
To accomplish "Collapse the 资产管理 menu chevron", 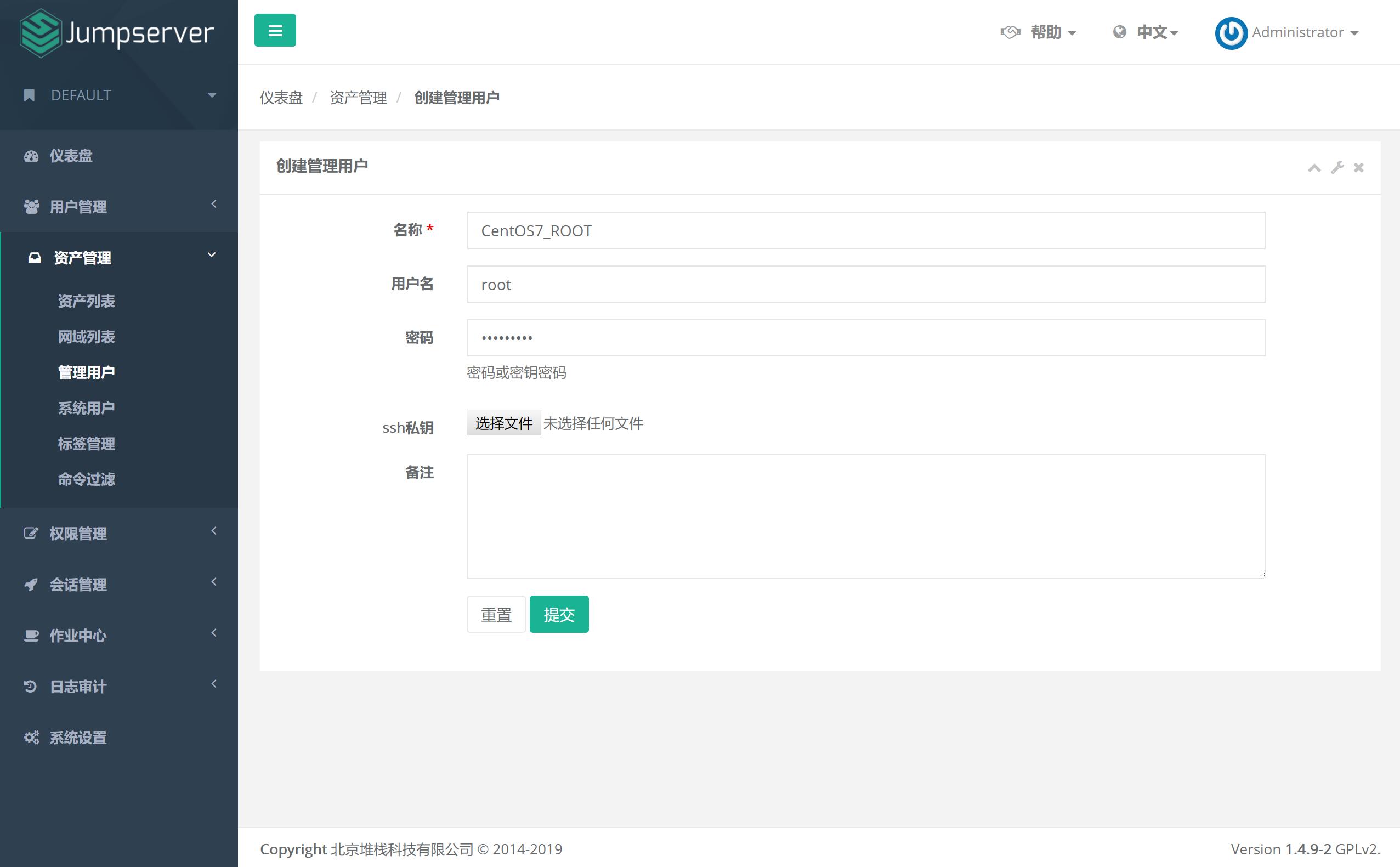I will coord(212,255).
